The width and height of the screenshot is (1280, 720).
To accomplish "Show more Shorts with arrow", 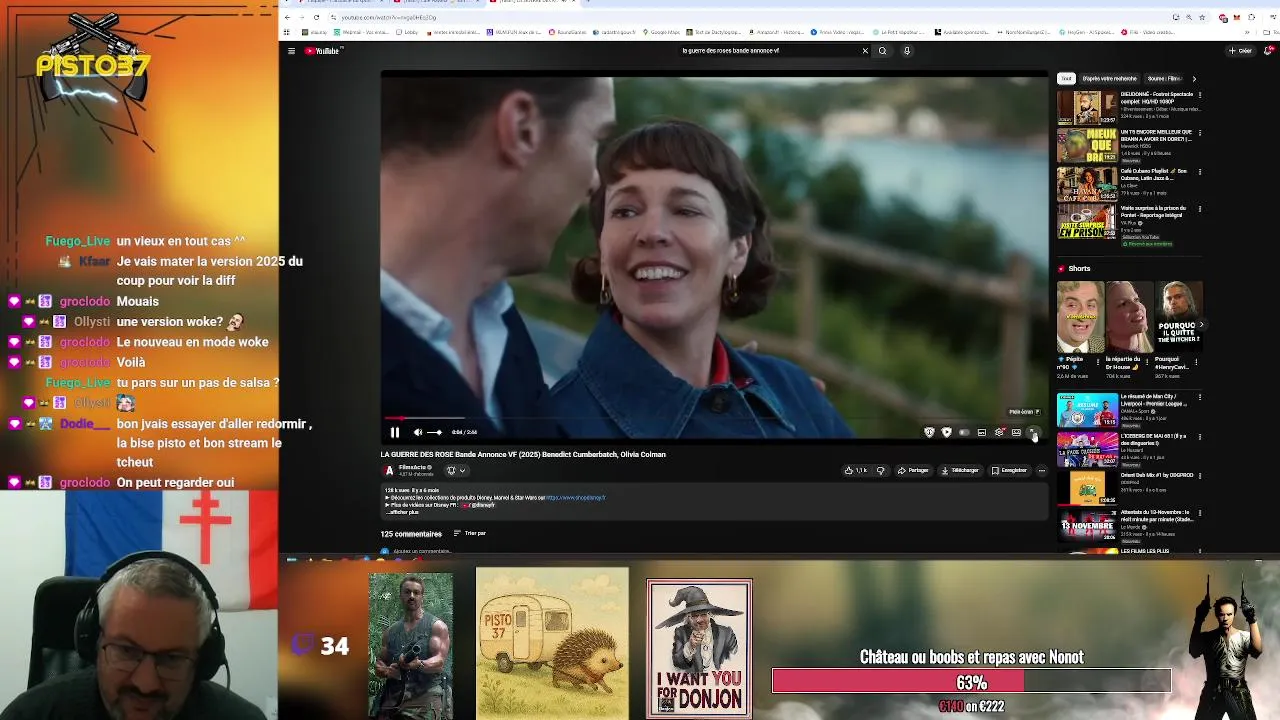I will (1201, 325).
